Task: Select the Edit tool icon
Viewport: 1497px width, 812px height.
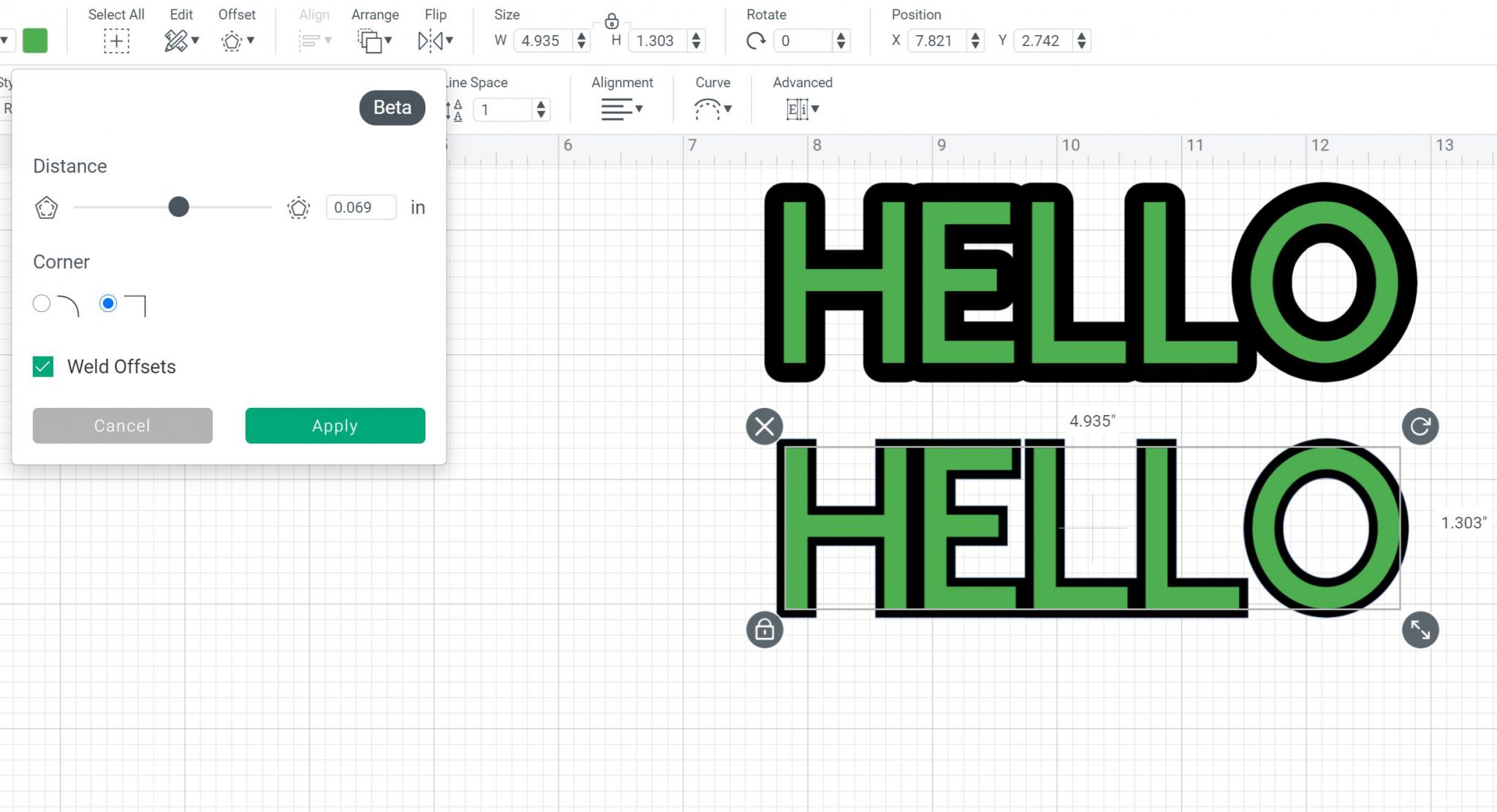Action: point(175,40)
